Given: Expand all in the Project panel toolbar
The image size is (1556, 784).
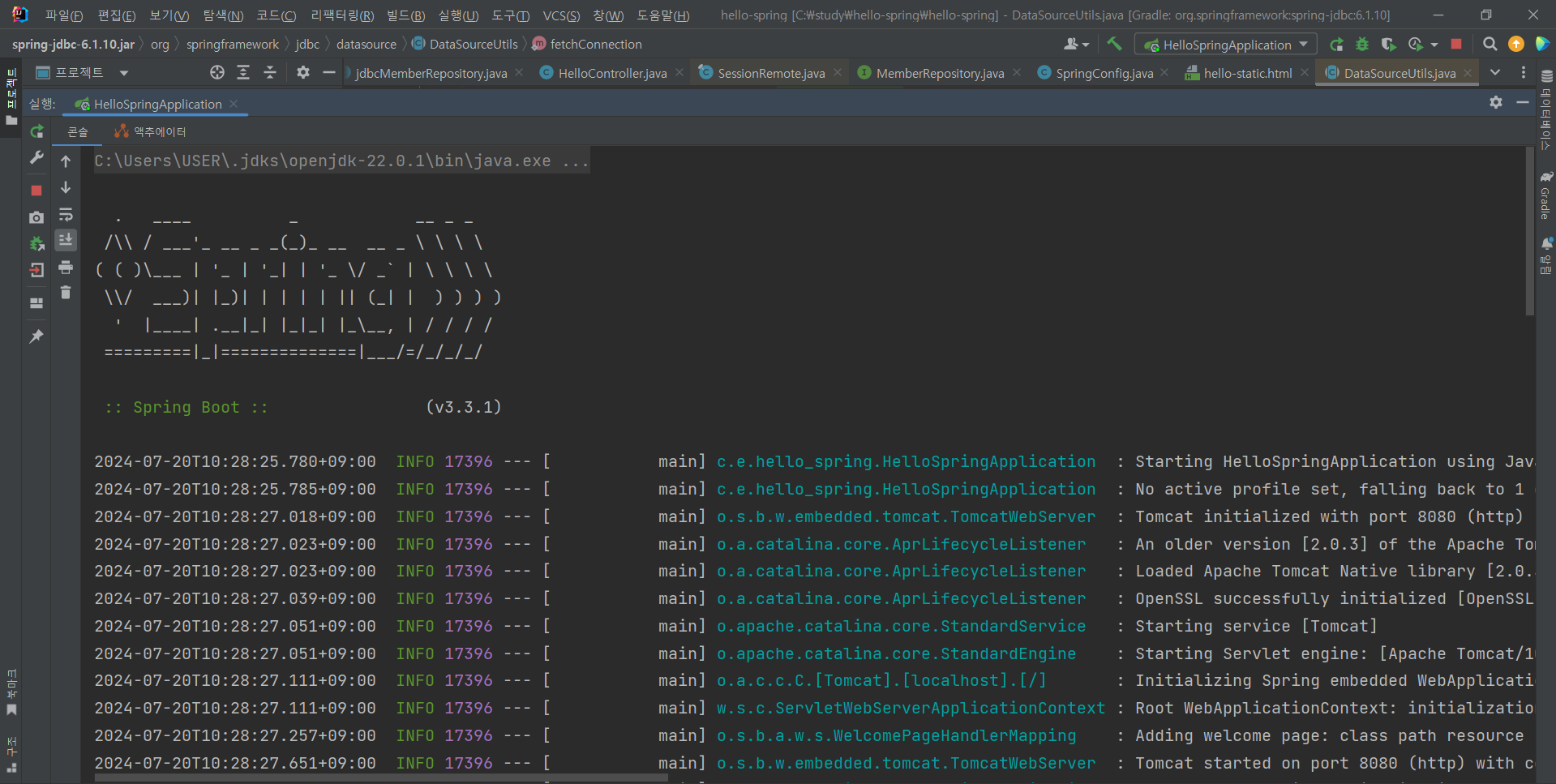Looking at the screenshot, I should 243,73.
